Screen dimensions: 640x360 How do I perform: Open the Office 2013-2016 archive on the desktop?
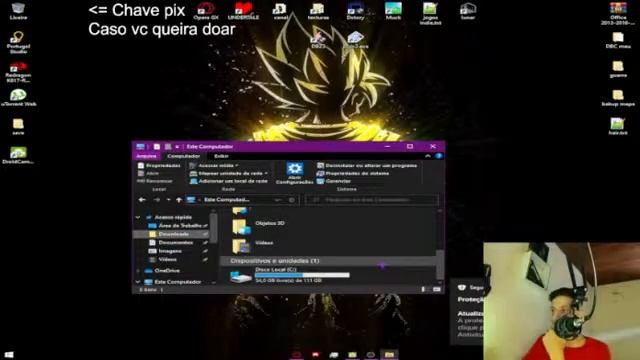click(618, 13)
